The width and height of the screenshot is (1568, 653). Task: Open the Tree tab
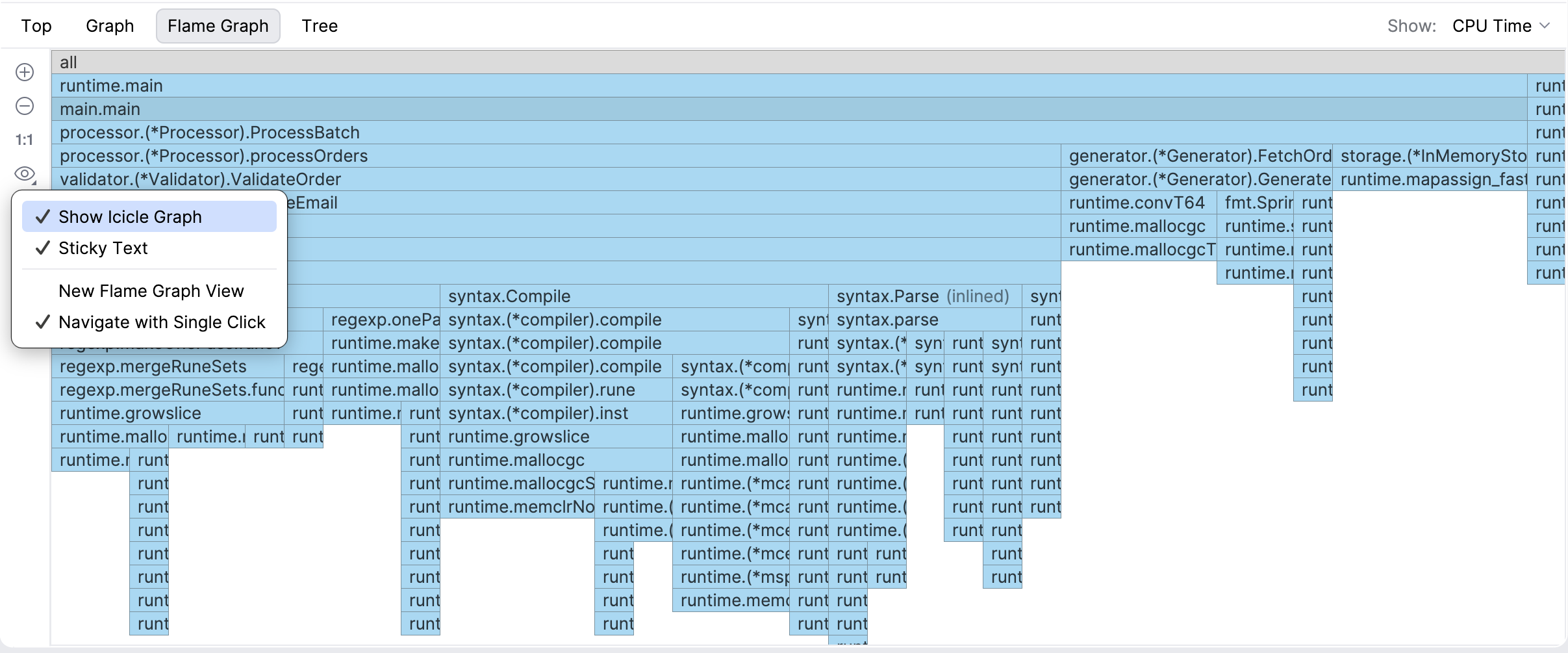[x=320, y=26]
